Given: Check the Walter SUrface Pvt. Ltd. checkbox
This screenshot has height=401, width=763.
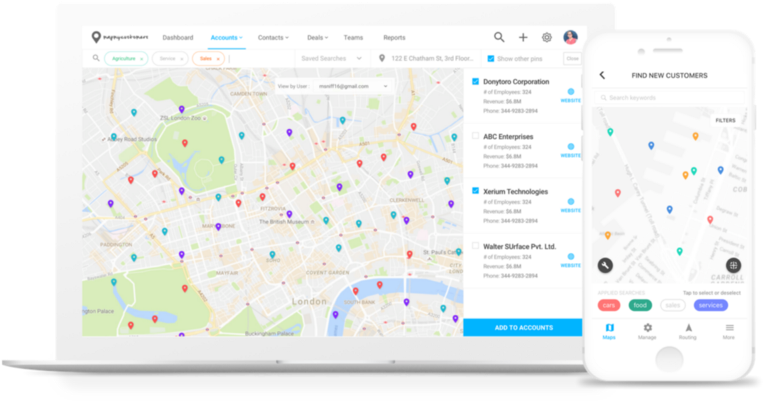Looking at the screenshot, I should point(475,246).
